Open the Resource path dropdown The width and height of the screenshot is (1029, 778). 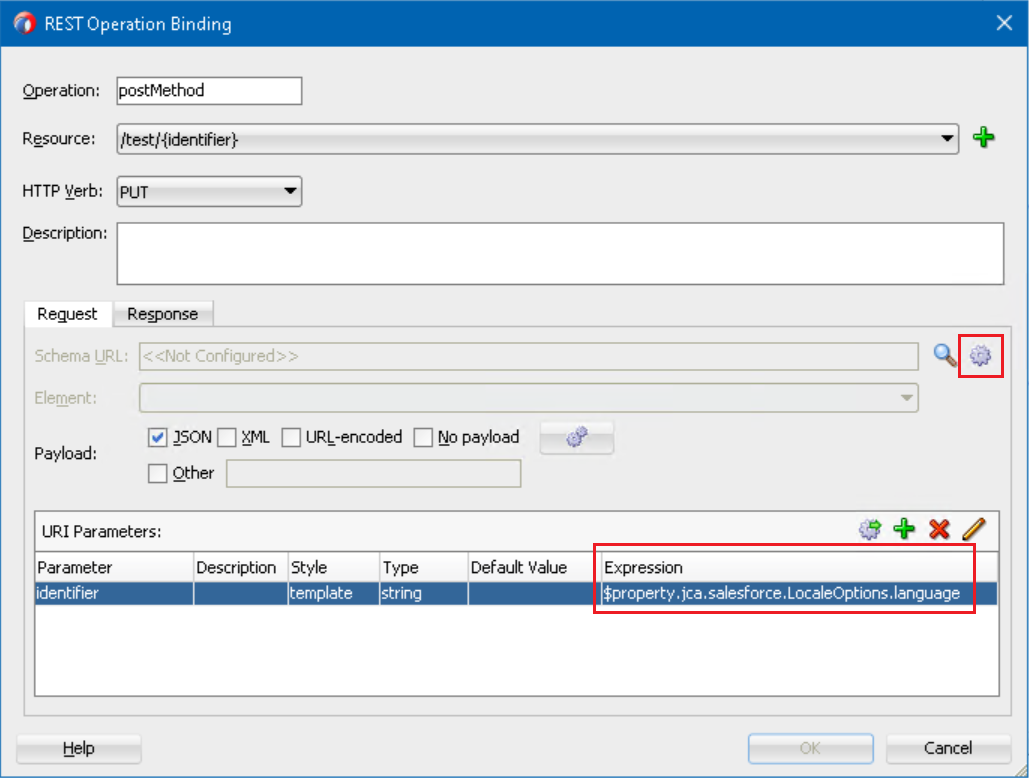(x=947, y=139)
